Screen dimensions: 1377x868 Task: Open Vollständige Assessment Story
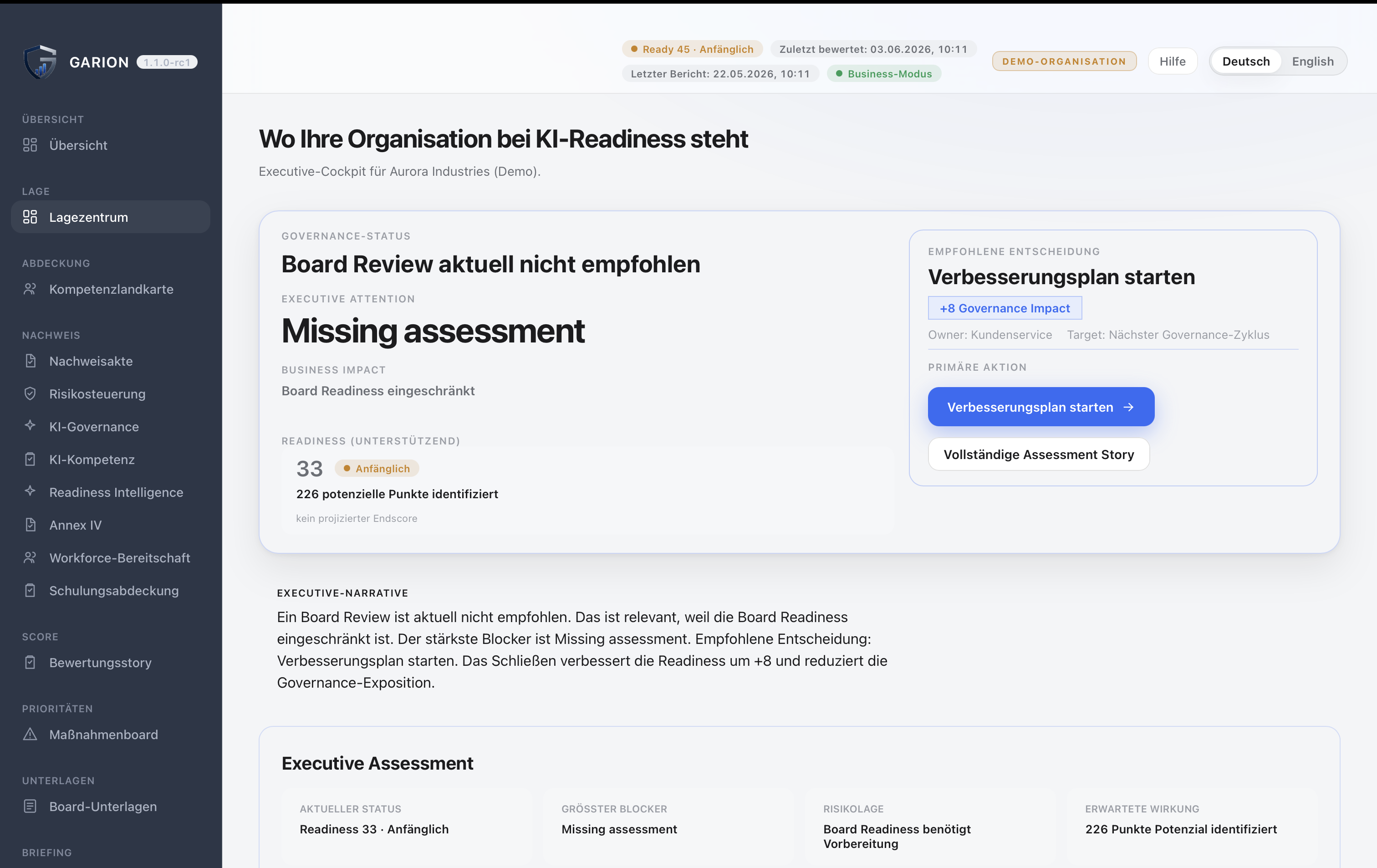click(x=1039, y=454)
